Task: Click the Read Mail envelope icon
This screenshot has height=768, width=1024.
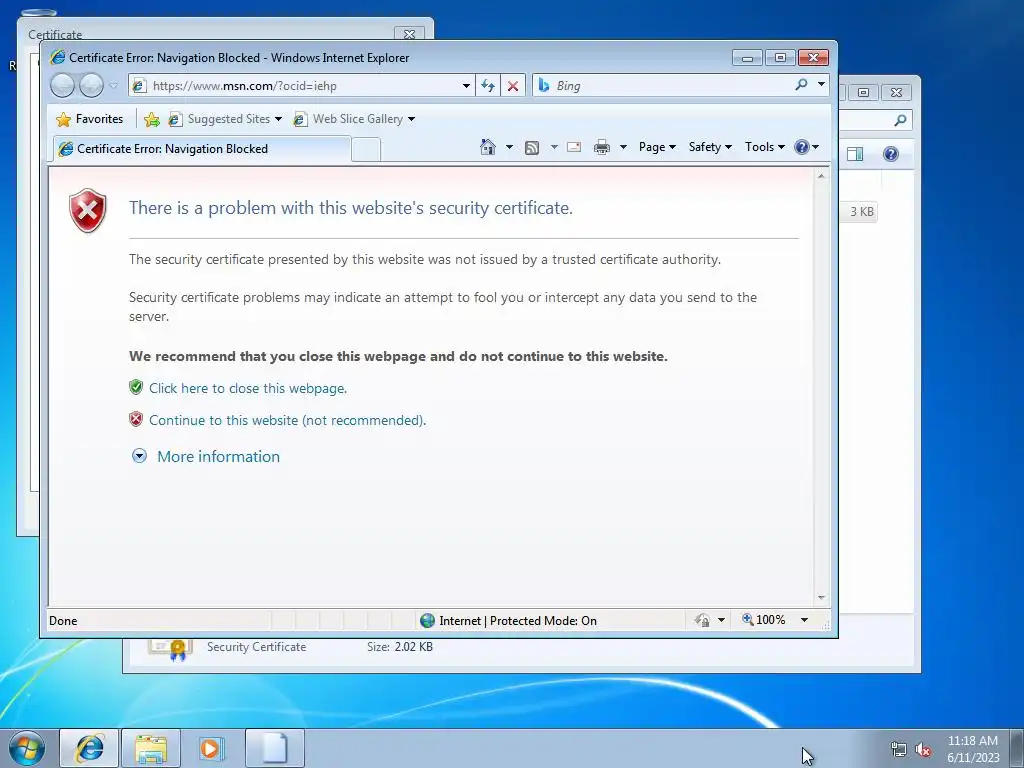Action: [574, 147]
